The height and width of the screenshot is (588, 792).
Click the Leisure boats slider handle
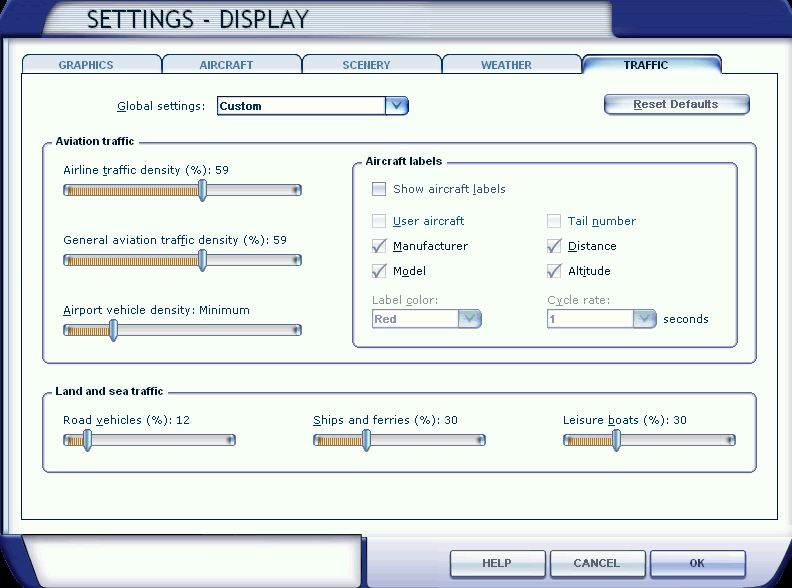pos(616,440)
